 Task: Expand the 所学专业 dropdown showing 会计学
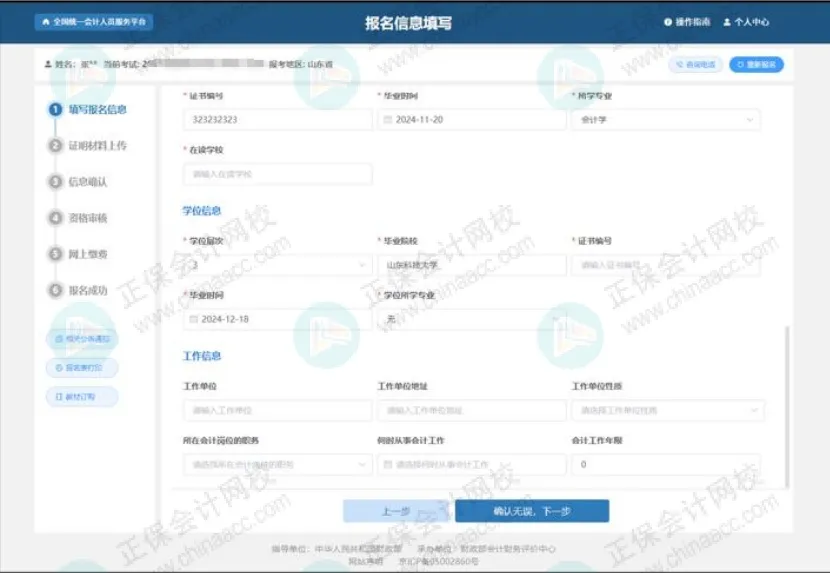coord(666,120)
